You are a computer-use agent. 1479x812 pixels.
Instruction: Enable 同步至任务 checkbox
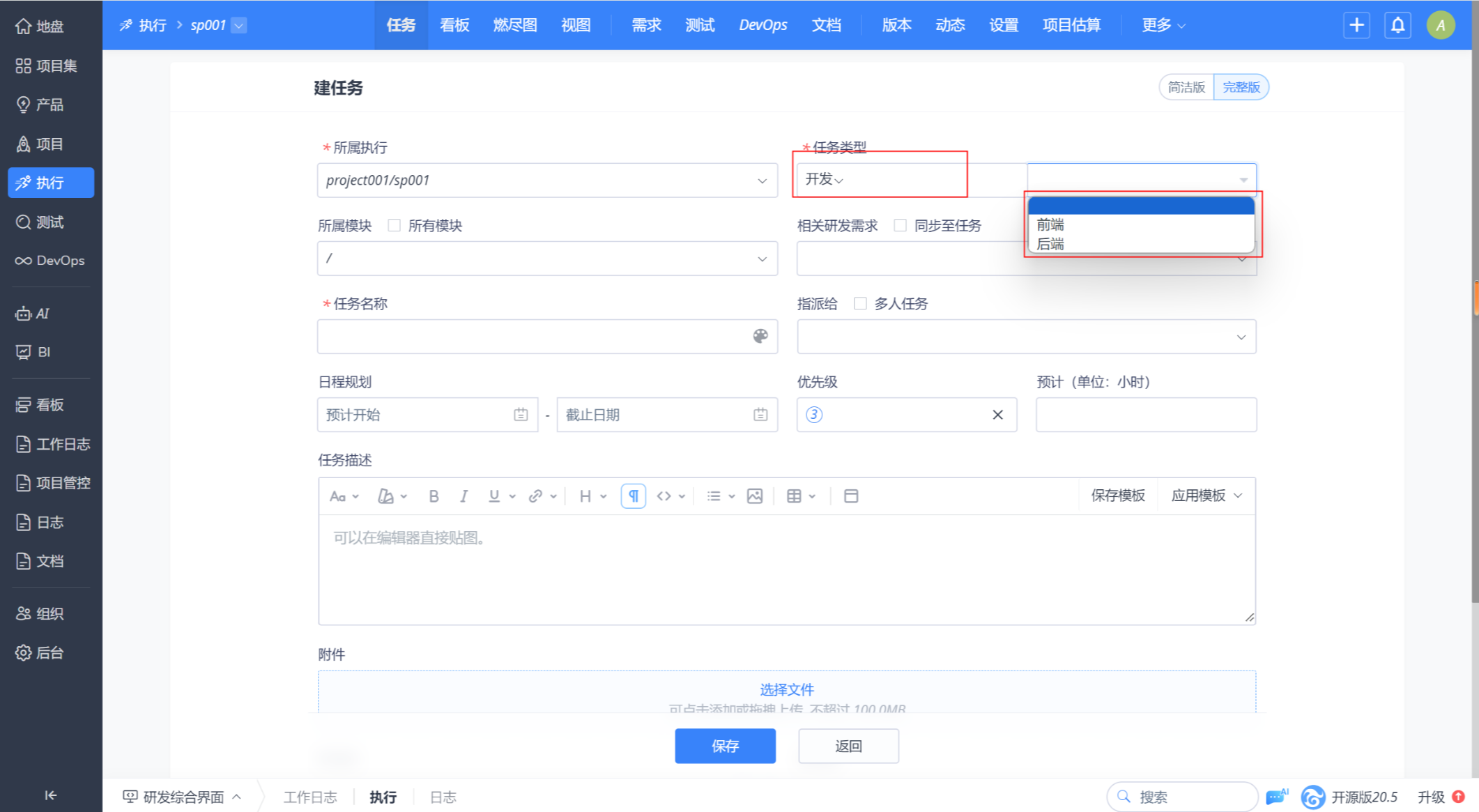tap(901, 225)
